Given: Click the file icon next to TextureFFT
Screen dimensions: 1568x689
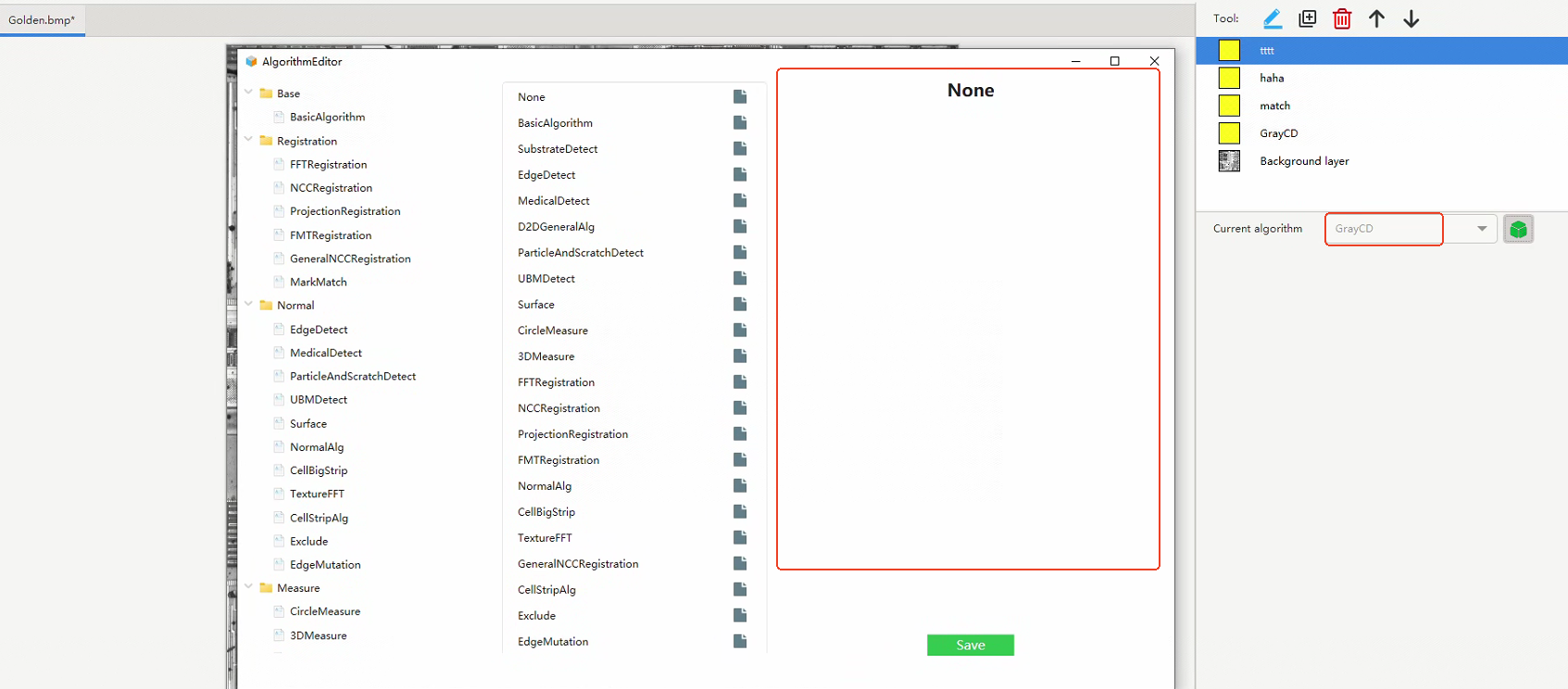Looking at the screenshot, I should tap(740, 538).
